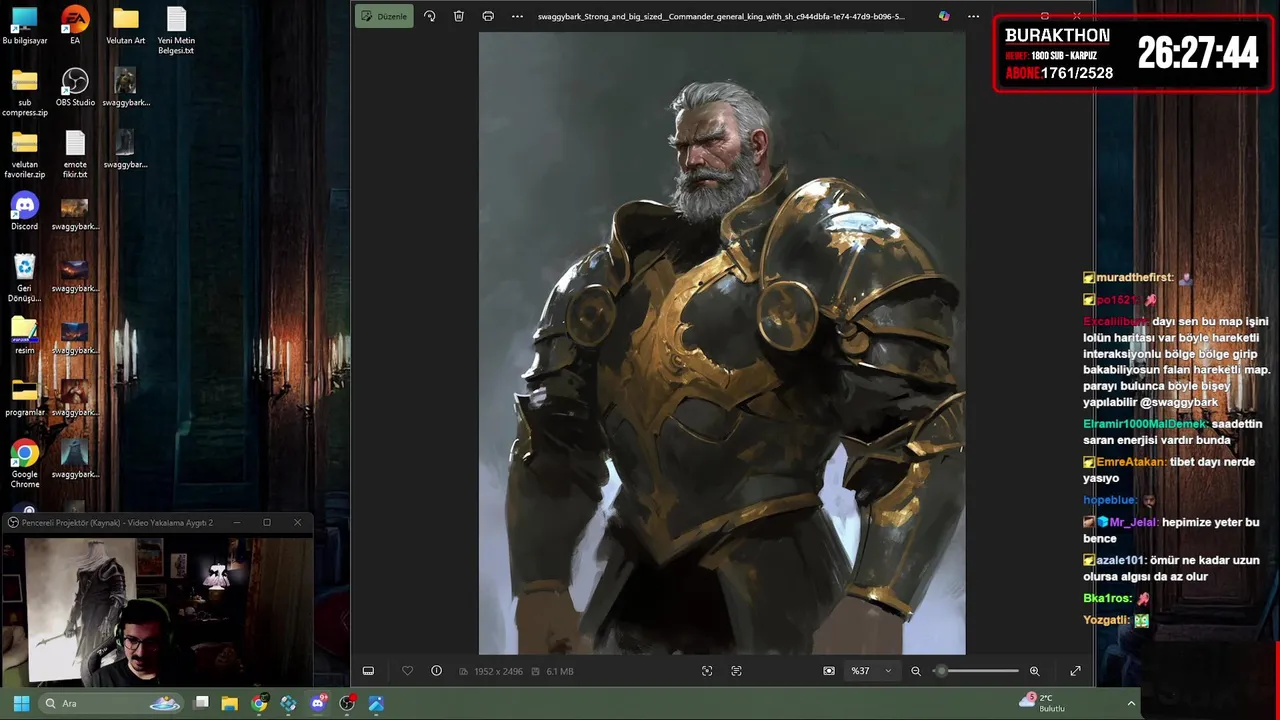Open the Photos app taskbar icon
The image size is (1280, 720).
(x=376, y=703)
